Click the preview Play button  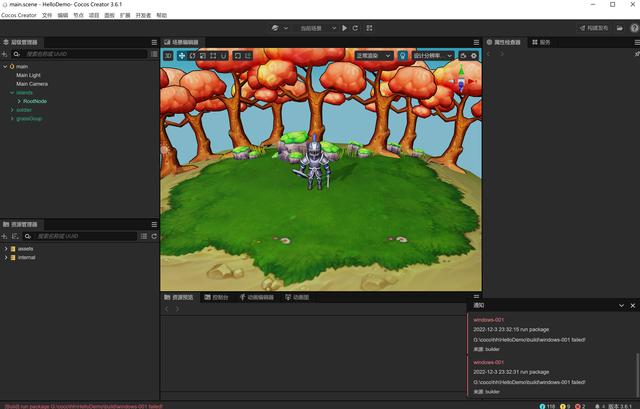344,28
